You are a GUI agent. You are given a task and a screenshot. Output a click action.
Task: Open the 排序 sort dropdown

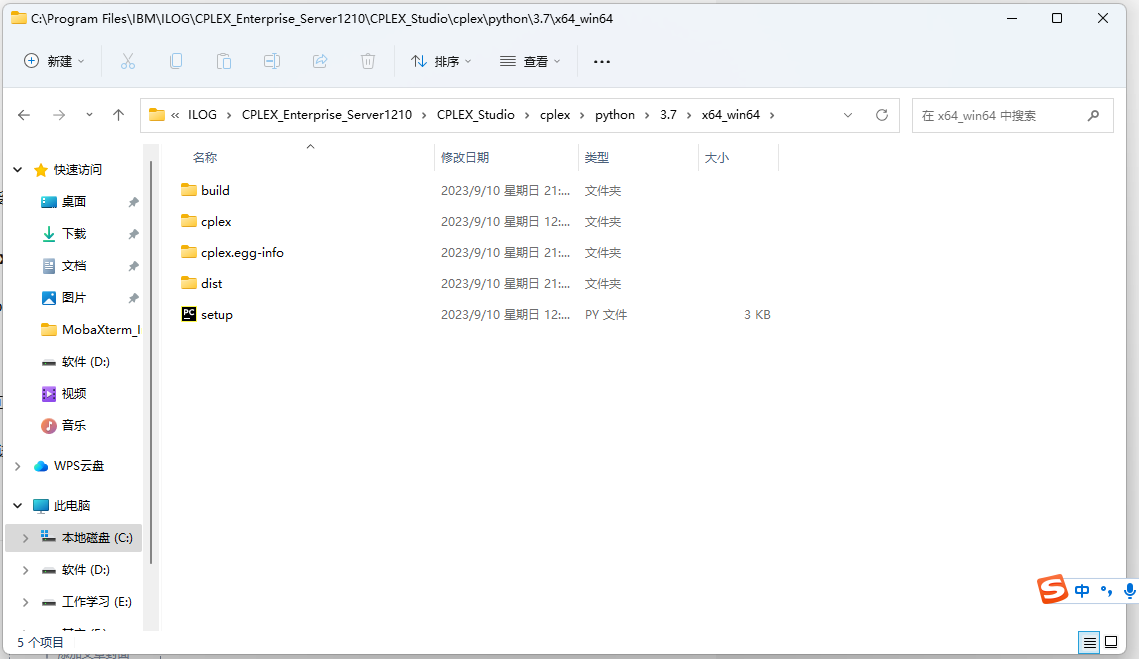pos(441,62)
